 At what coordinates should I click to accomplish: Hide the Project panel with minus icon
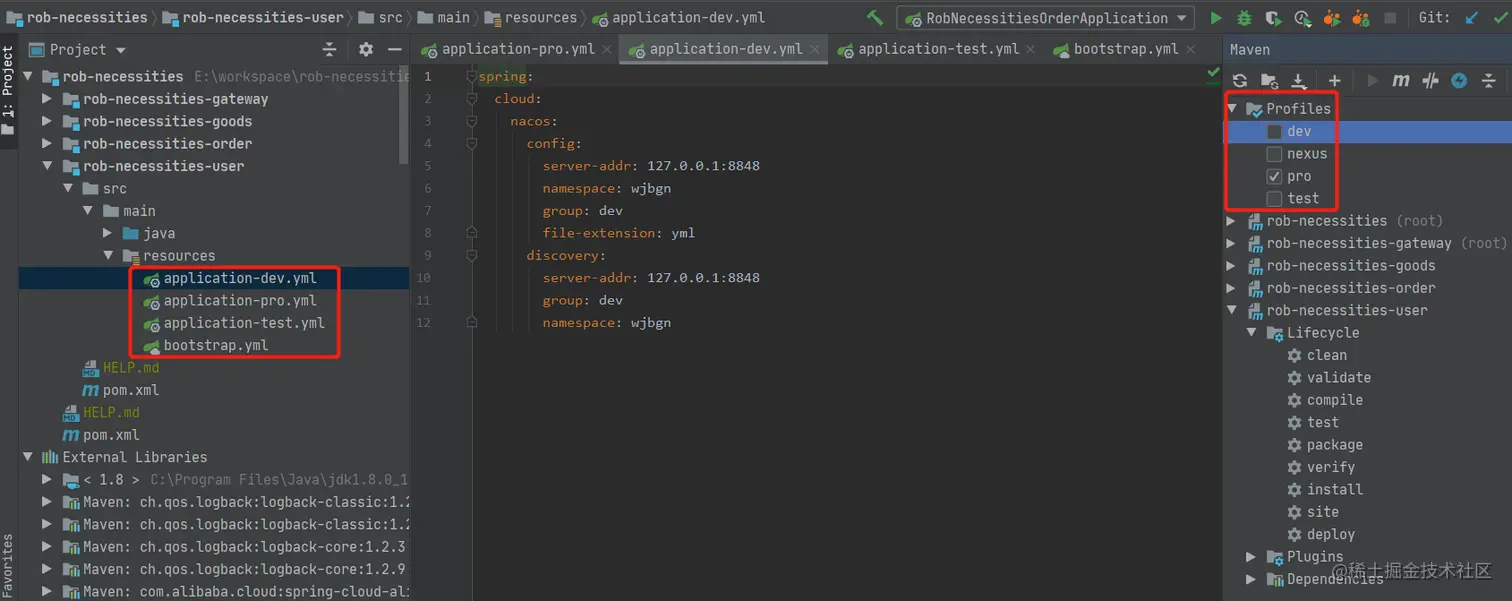pyautogui.click(x=395, y=50)
